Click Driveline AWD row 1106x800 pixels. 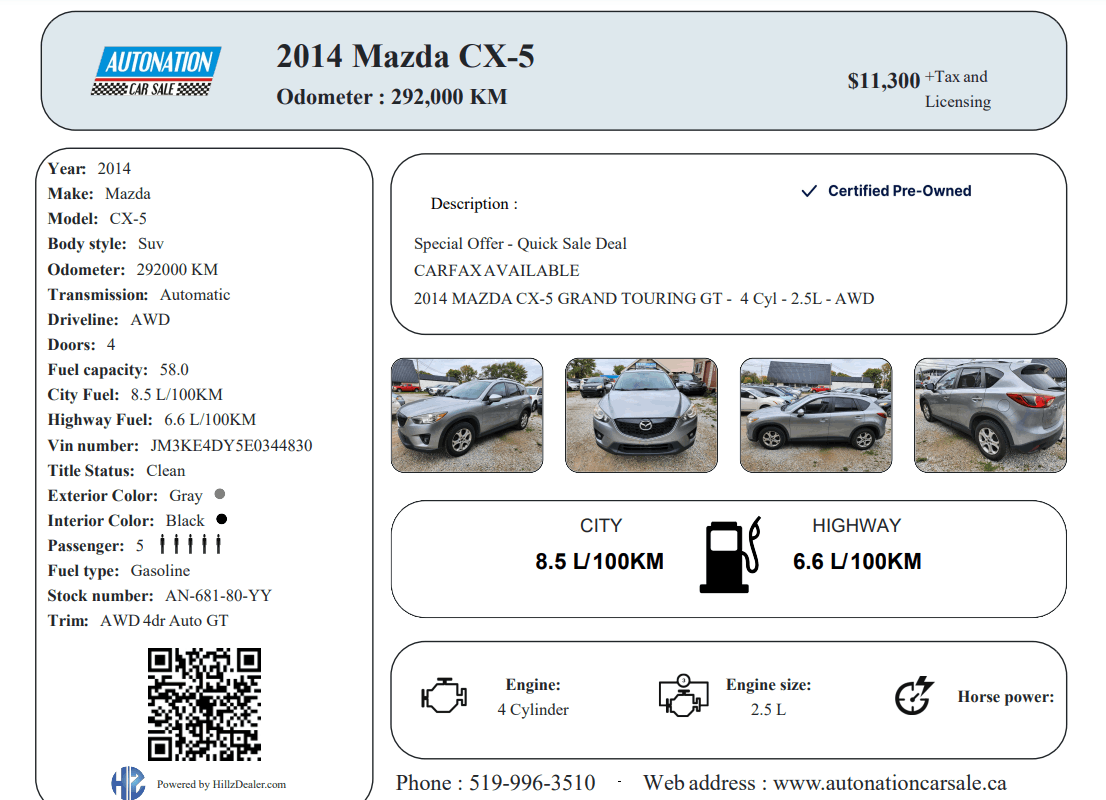click(x=109, y=320)
